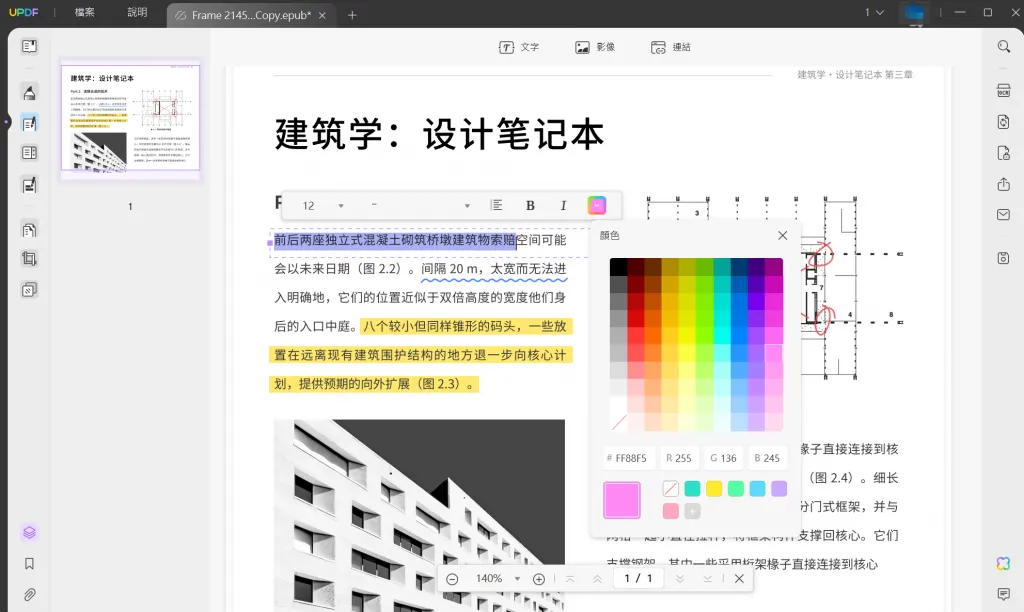Close the page navigation bar
Screen dimensions: 1024x612
pyautogui.click(x=739, y=579)
